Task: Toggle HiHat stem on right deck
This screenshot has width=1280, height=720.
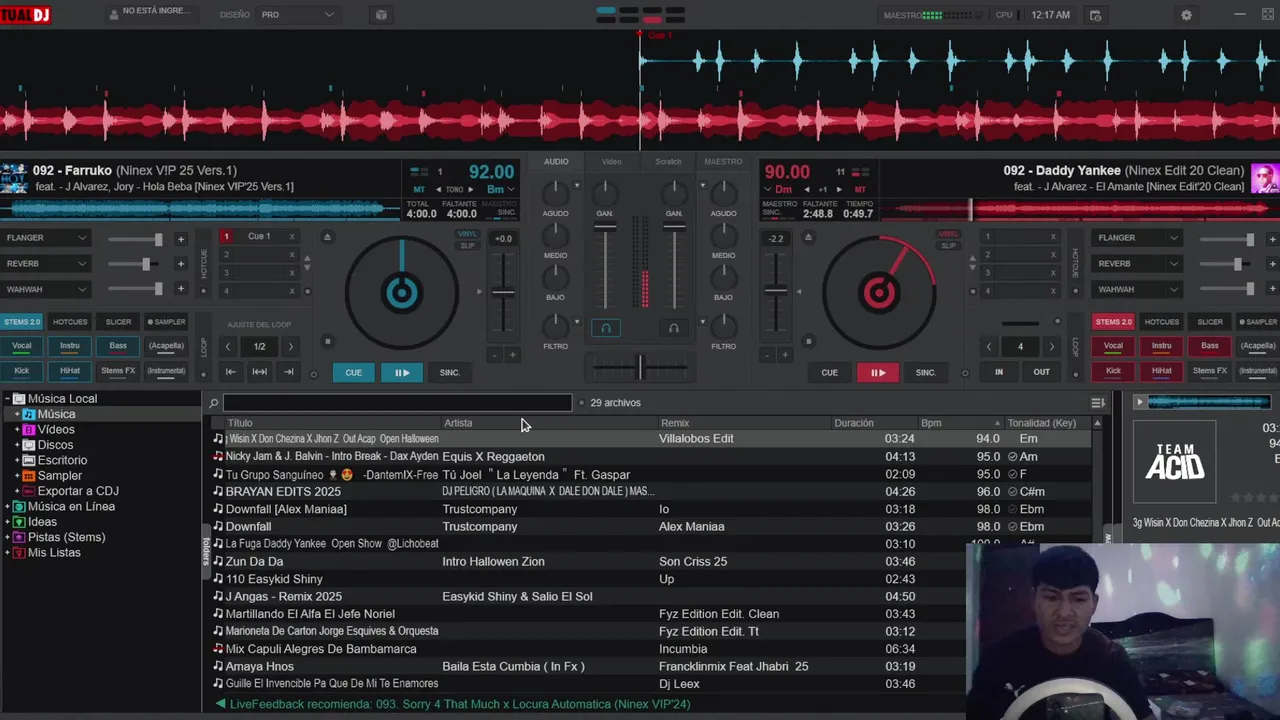Action: [1161, 371]
